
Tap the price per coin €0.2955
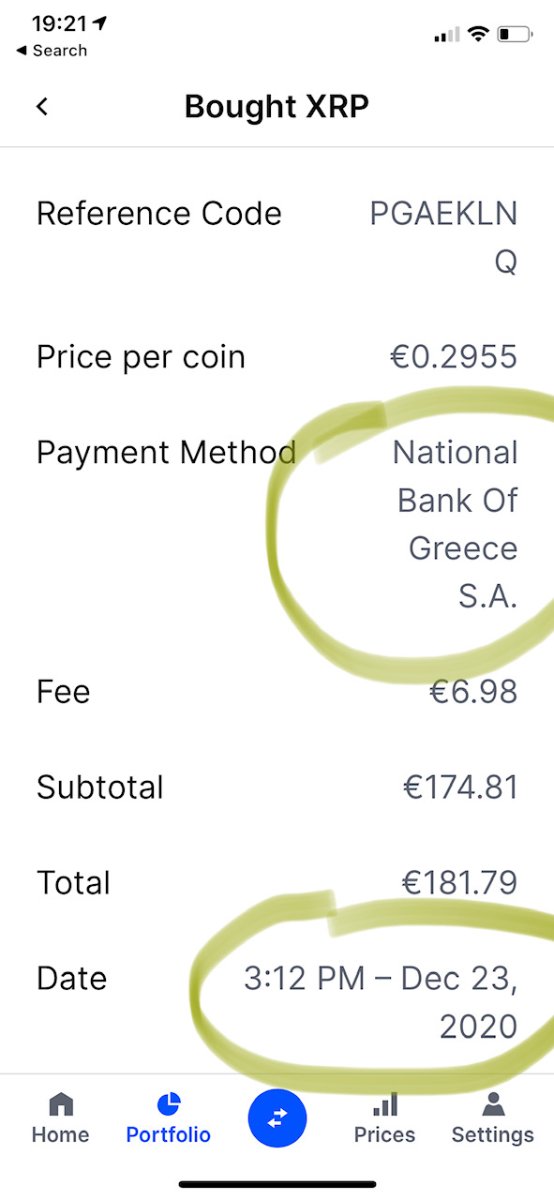pos(453,357)
